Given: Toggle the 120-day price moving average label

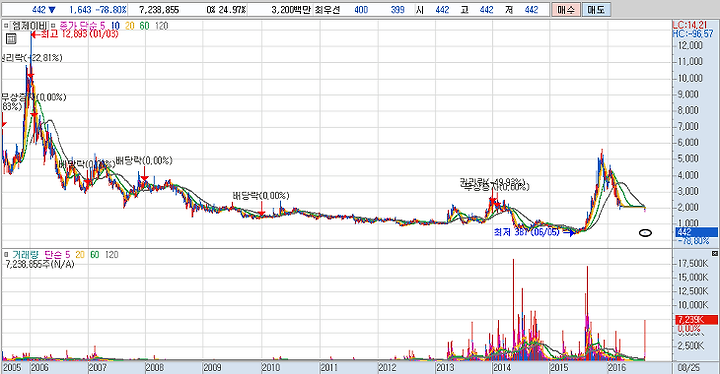Looking at the screenshot, I should point(162,26).
